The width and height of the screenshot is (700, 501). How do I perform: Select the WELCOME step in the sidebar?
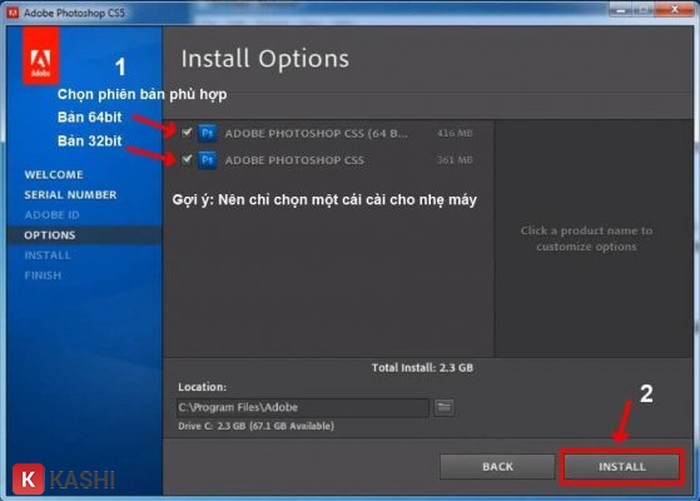tap(54, 175)
